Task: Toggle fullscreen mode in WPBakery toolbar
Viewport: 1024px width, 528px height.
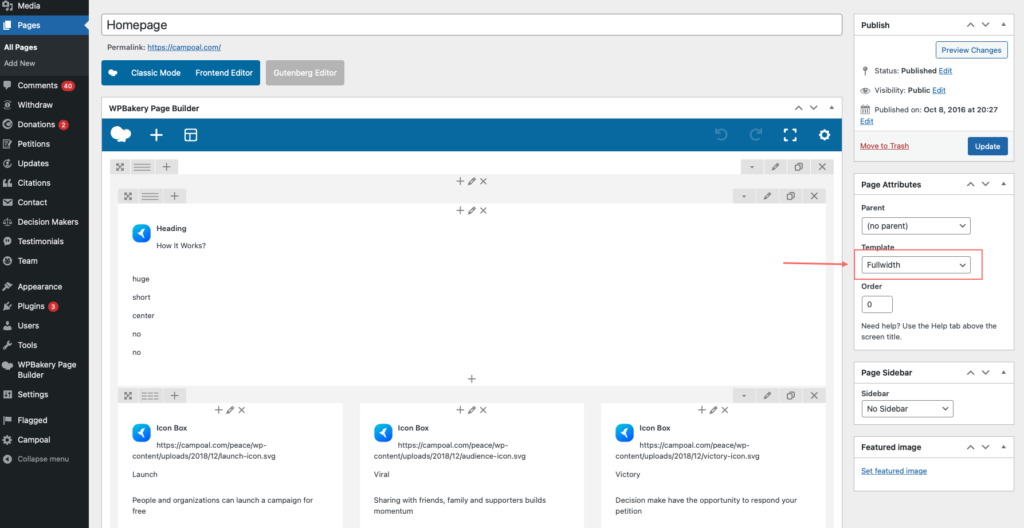Action: click(x=790, y=135)
